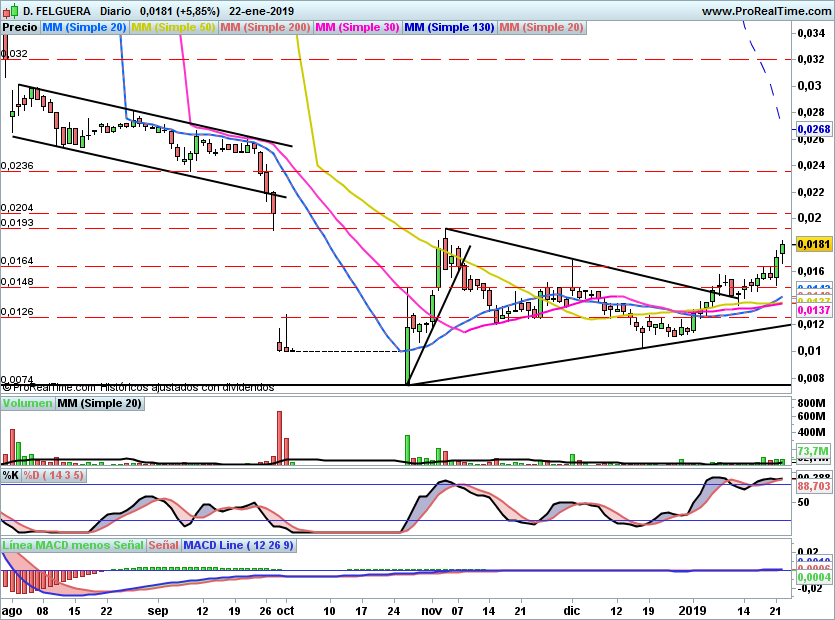Image resolution: width=835 pixels, height=620 pixels.
Task: Click the %K stochastic label
Action: [11, 475]
